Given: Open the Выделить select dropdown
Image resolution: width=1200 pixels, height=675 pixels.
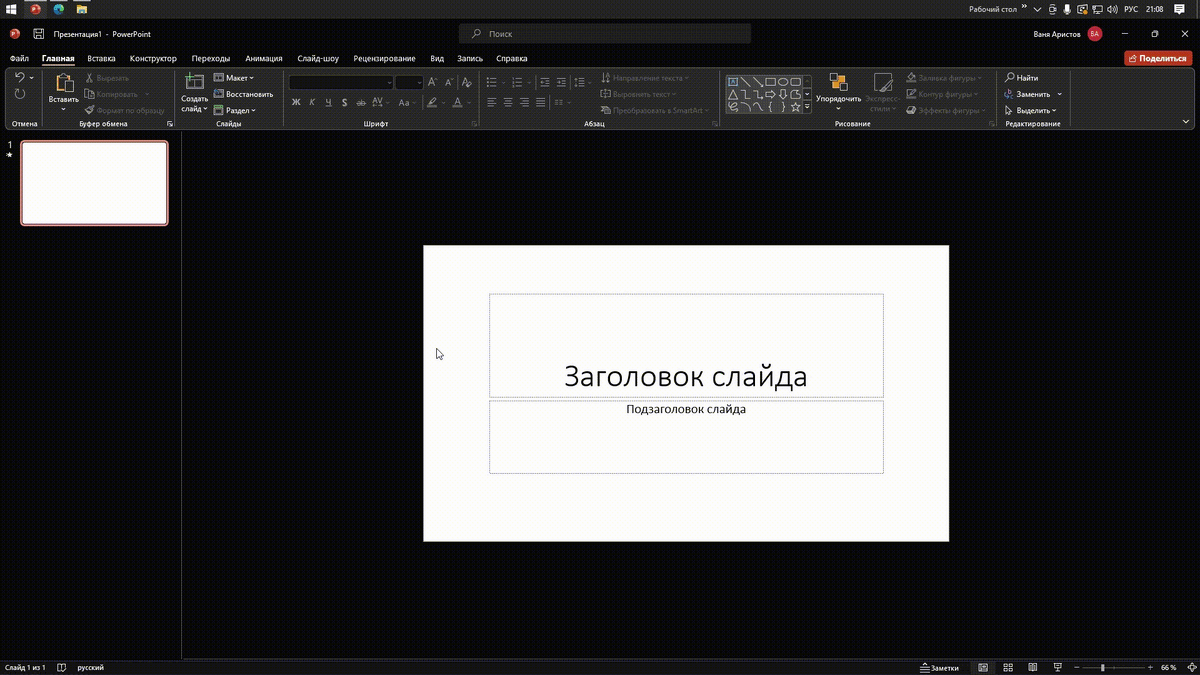Looking at the screenshot, I should (1031, 110).
